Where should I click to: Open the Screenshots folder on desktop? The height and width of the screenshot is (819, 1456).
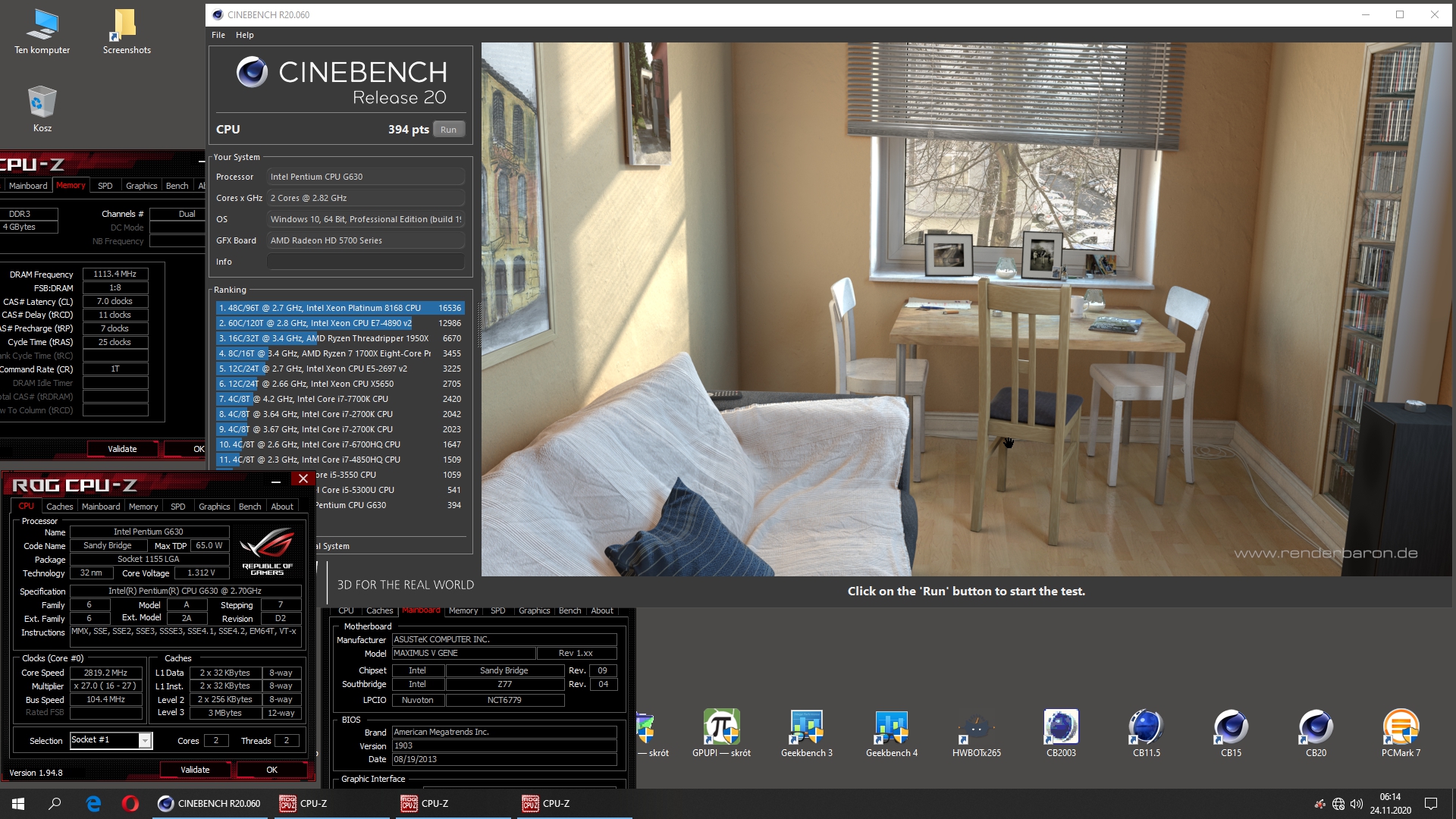click(127, 33)
